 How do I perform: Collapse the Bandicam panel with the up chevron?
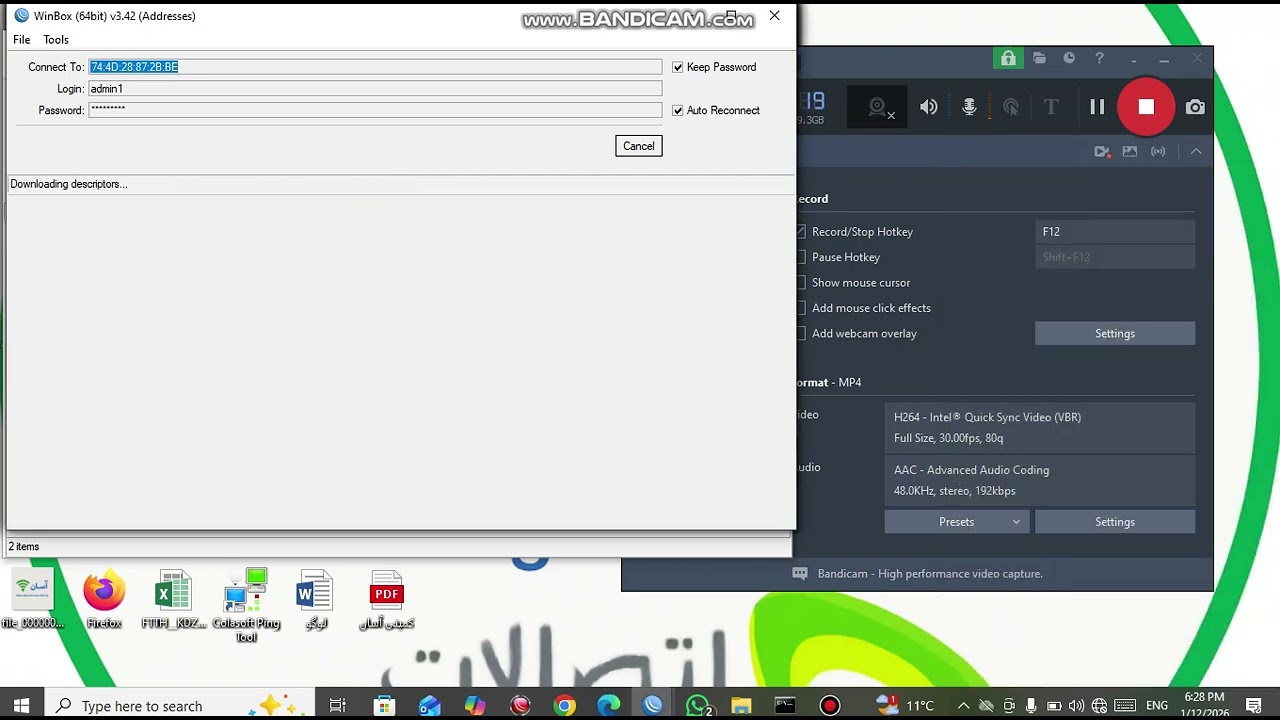[x=1196, y=152]
